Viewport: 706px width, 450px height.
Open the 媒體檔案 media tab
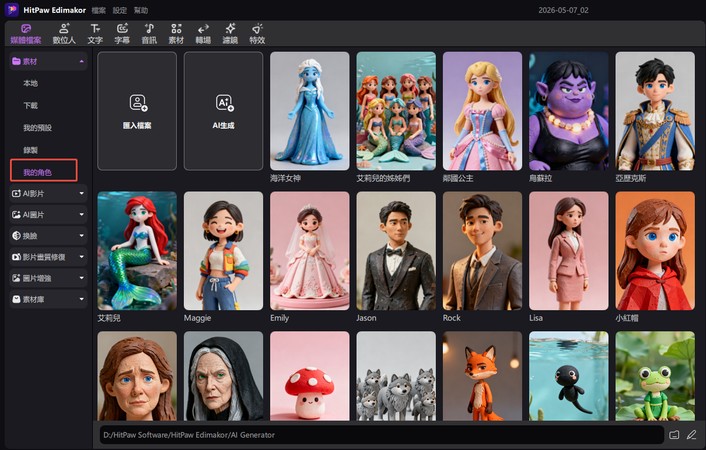point(26,34)
